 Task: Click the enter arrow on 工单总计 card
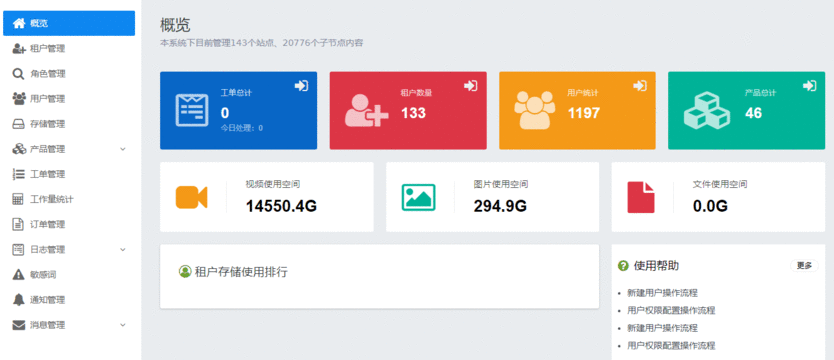302,86
